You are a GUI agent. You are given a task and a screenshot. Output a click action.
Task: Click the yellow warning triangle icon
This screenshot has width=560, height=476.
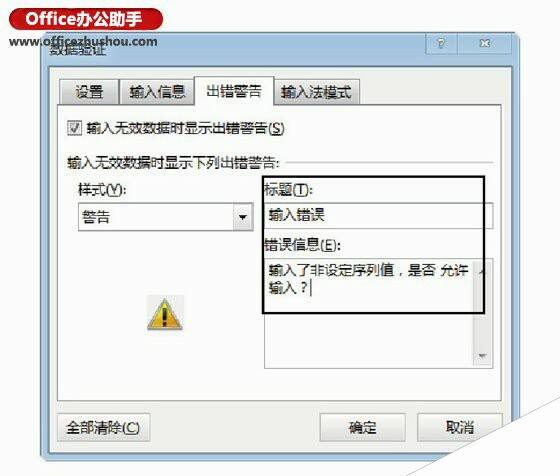pyautogui.click(x=165, y=314)
